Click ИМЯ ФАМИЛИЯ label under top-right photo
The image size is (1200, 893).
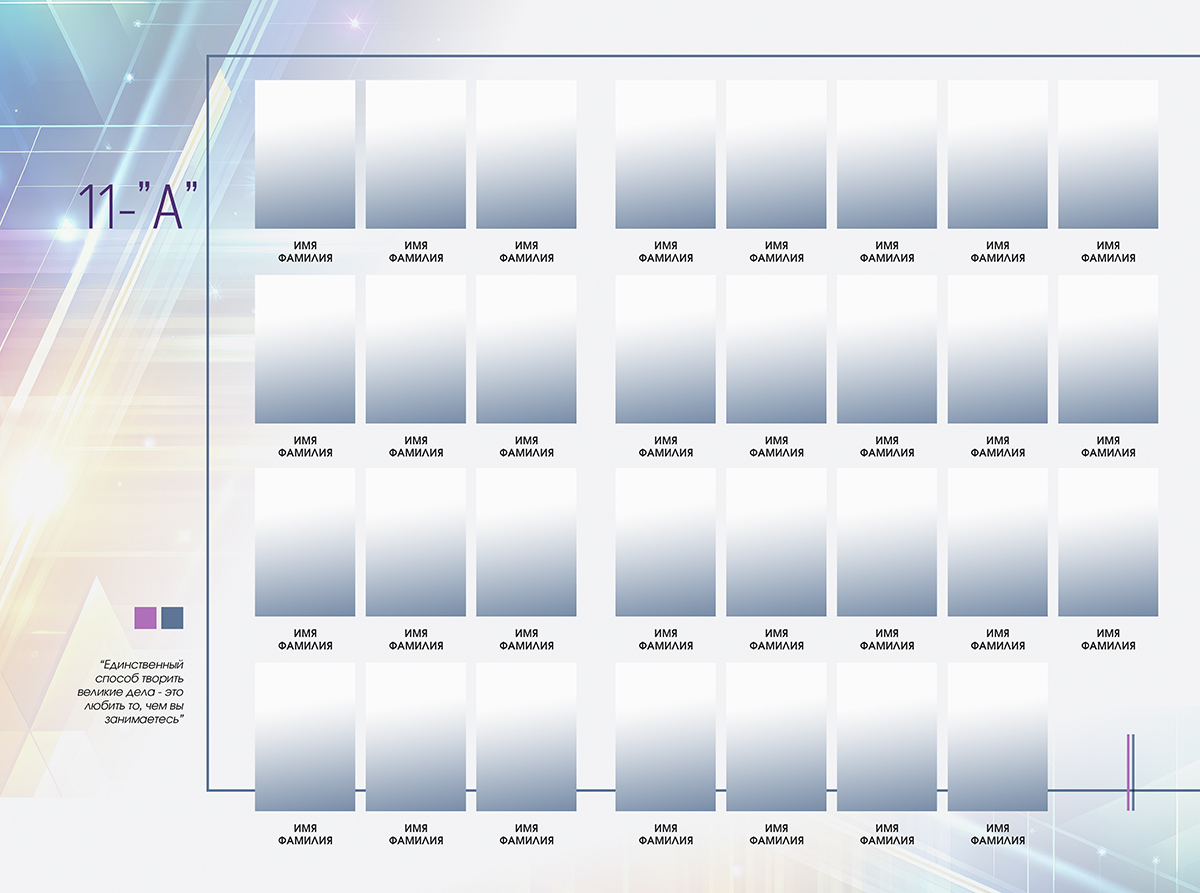[x=1108, y=252]
